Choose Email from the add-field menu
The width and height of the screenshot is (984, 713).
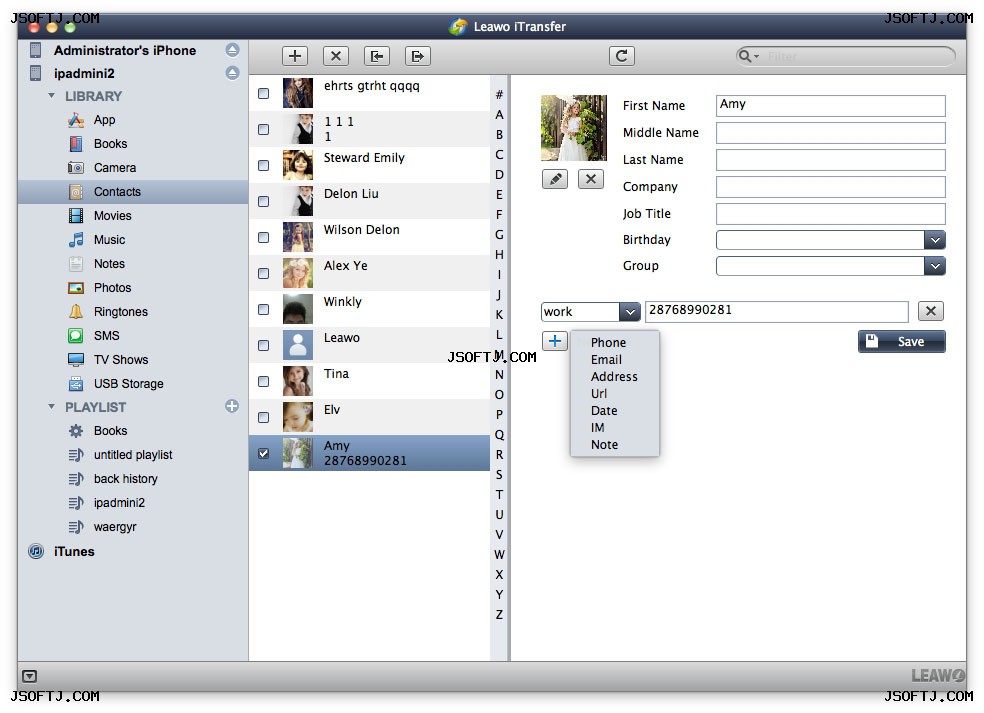(606, 360)
